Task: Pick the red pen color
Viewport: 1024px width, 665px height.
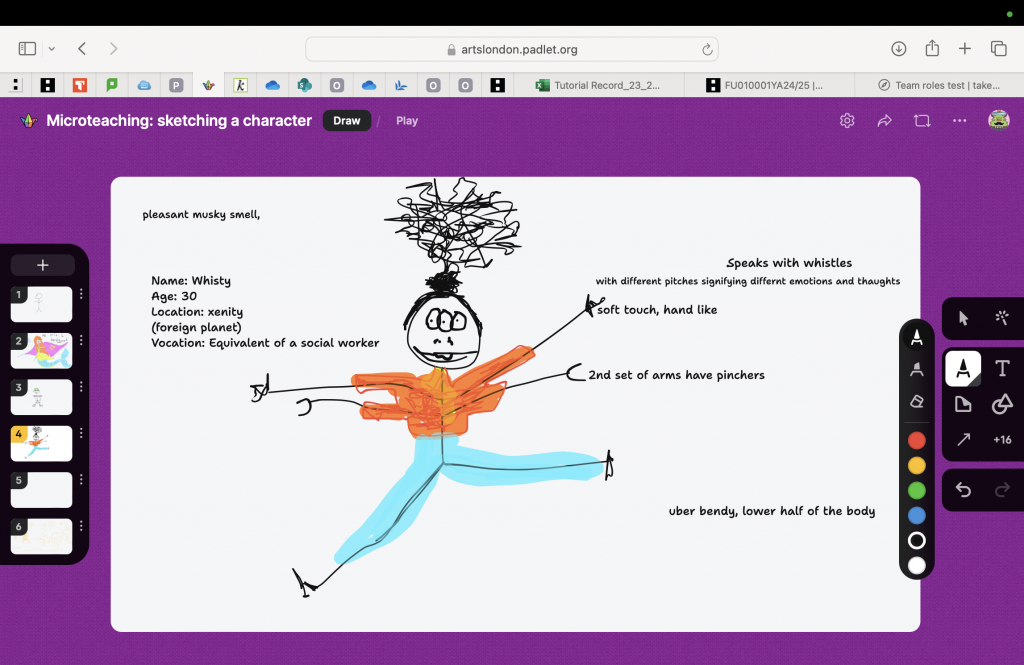Action: (x=917, y=440)
